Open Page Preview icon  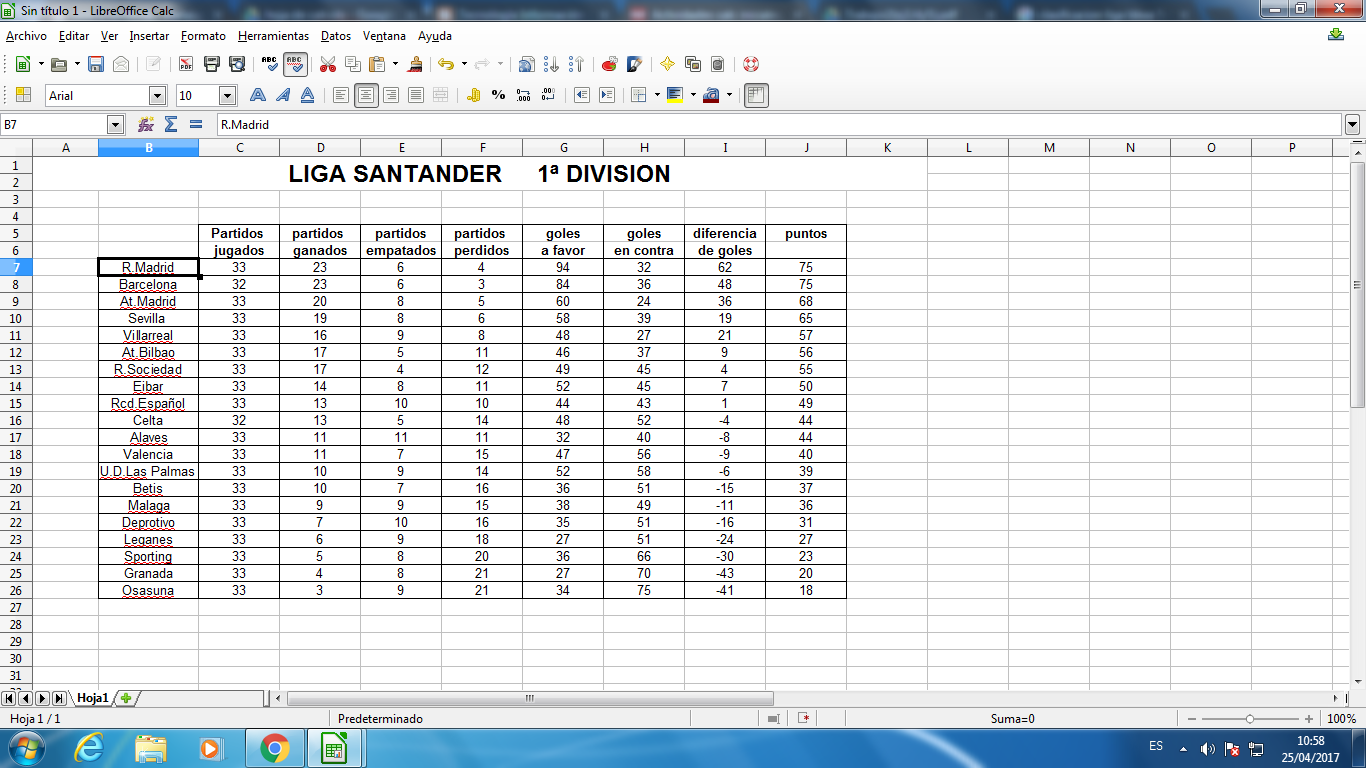237,64
